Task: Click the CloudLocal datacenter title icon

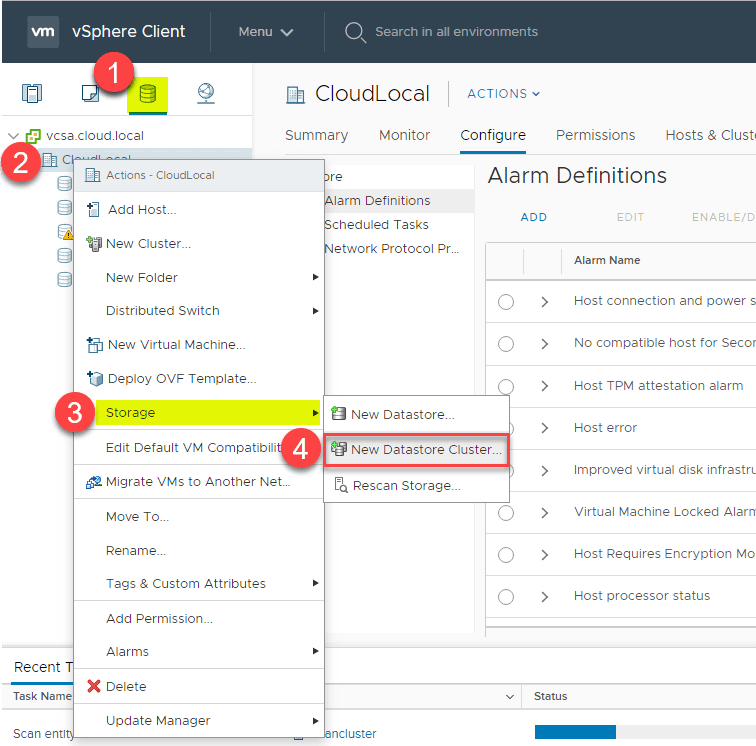Action: coord(295,95)
